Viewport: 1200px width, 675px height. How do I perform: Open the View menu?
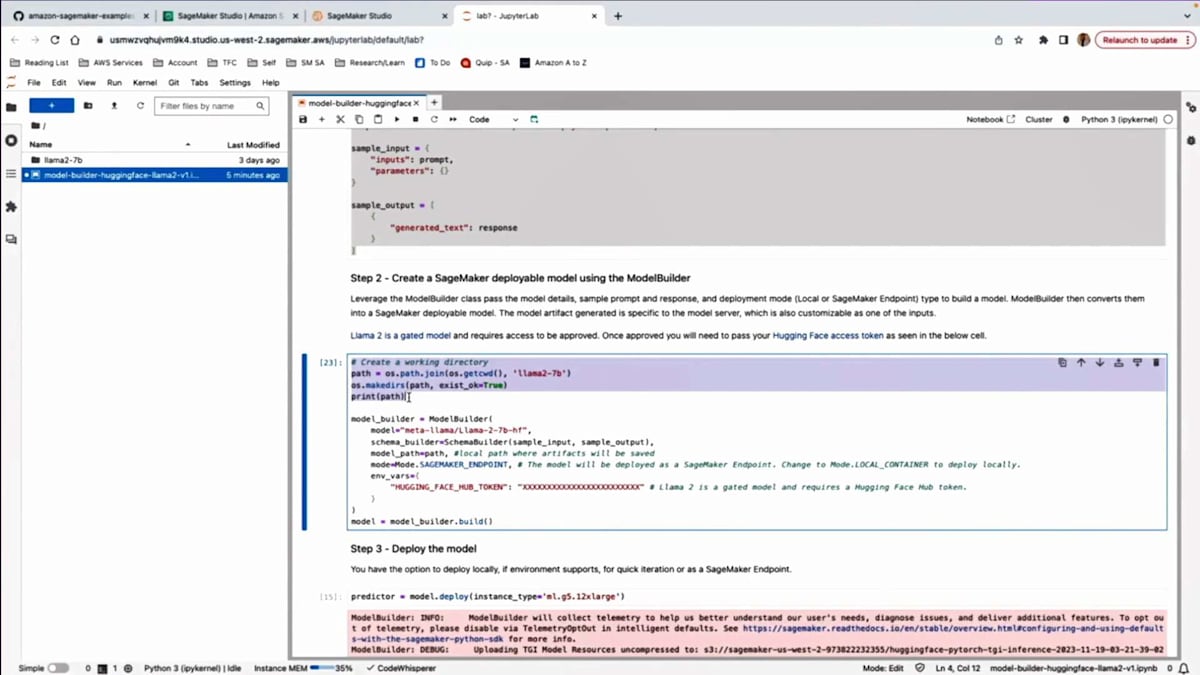click(x=87, y=83)
